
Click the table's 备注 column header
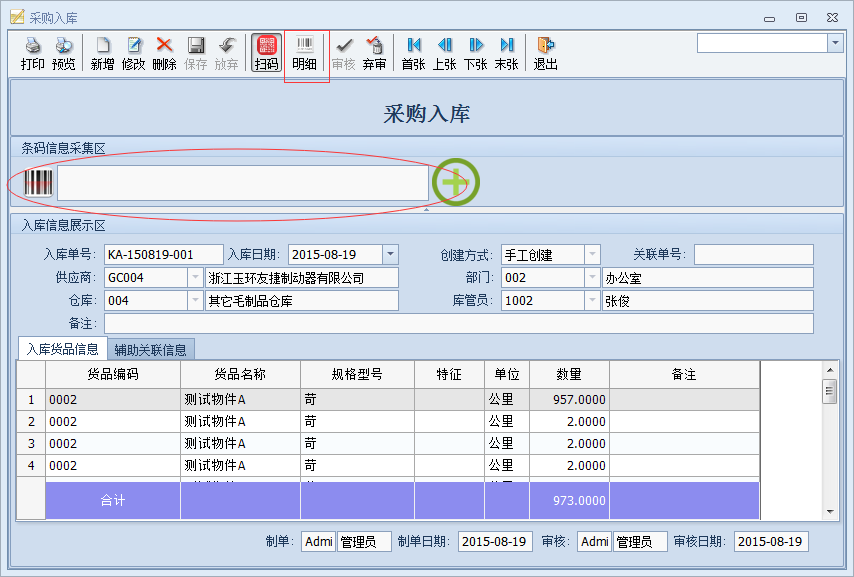coord(684,374)
